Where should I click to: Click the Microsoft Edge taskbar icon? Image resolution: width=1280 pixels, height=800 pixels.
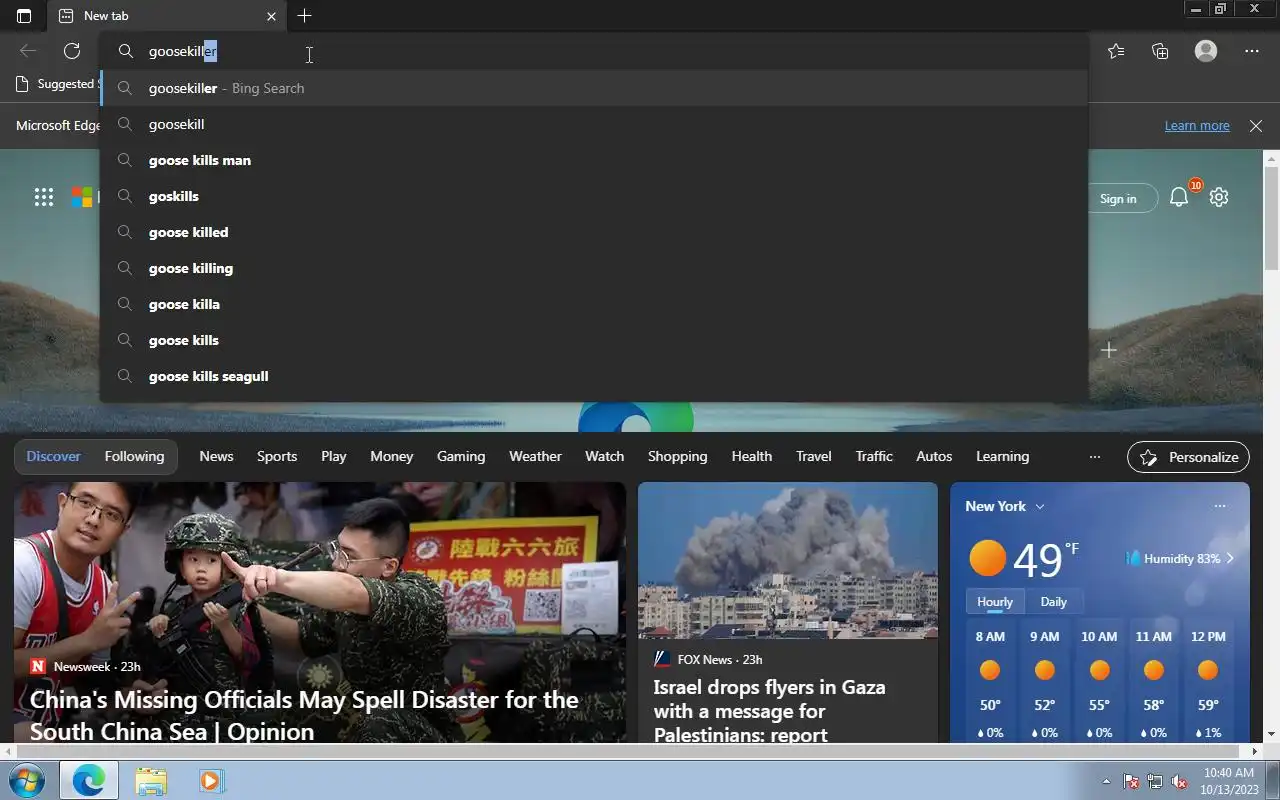click(88, 780)
